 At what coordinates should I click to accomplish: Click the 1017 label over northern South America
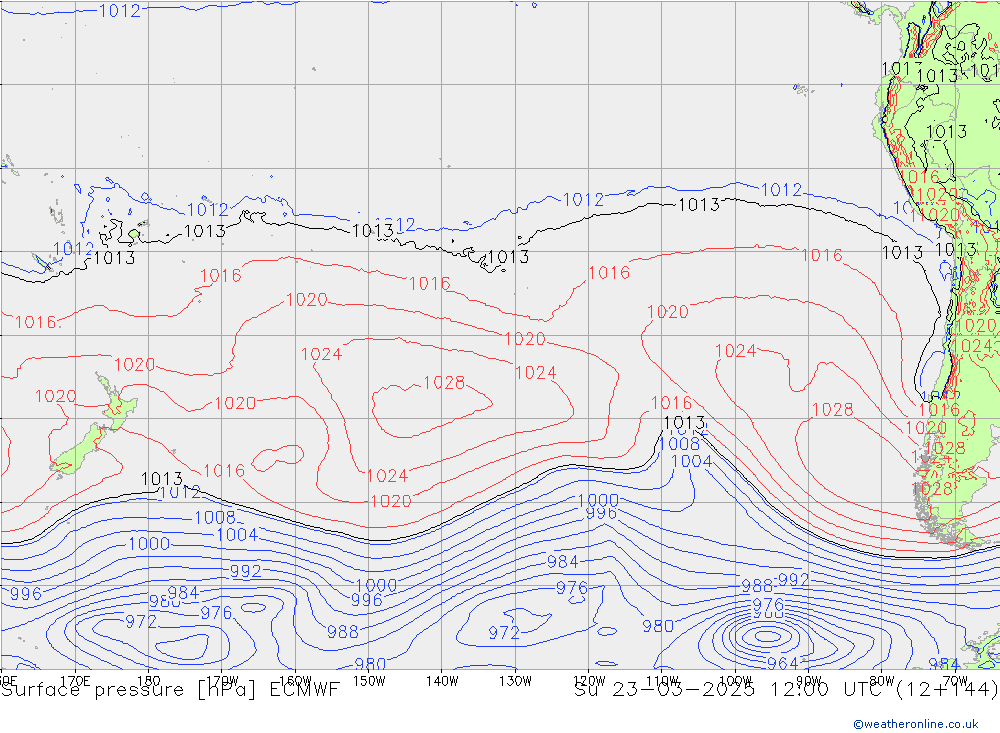902,68
